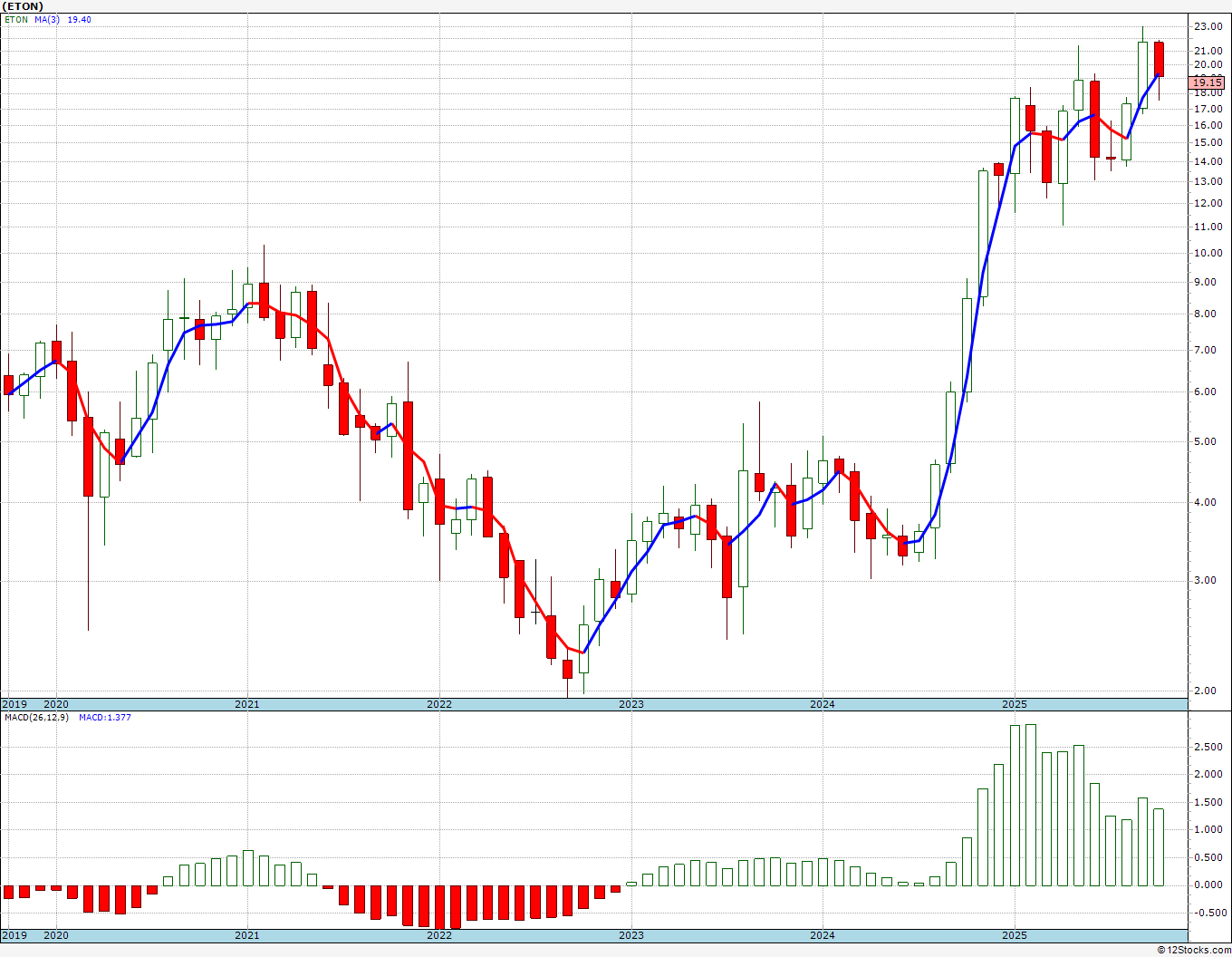
Task: Click the 10.00 price axis label
Action: (x=1208, y=253)
